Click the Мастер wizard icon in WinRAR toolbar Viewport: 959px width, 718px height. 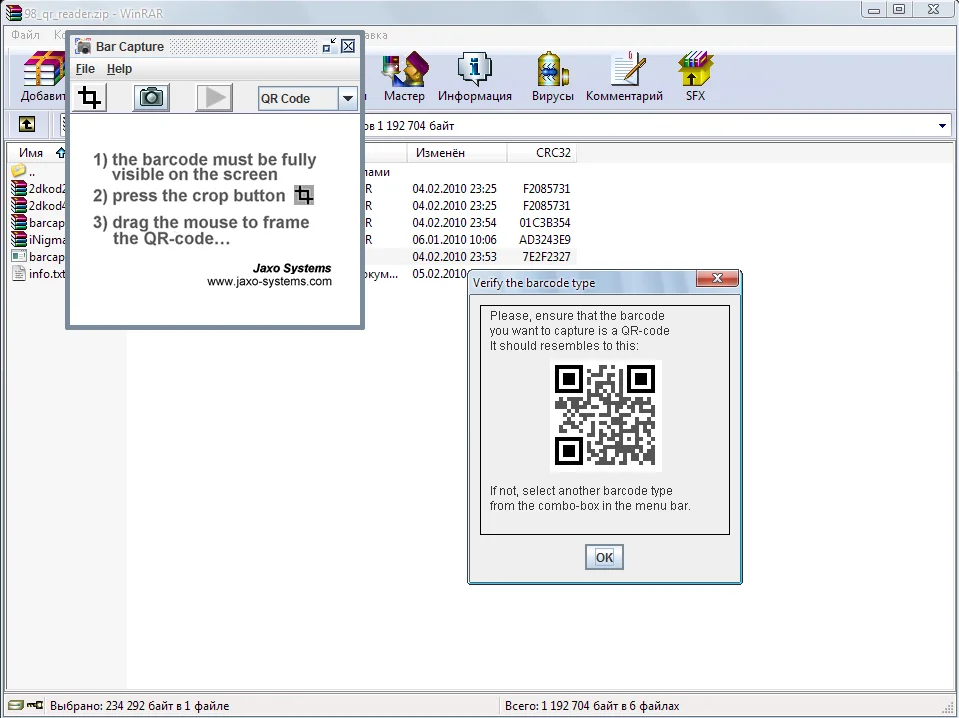(404, 77)
